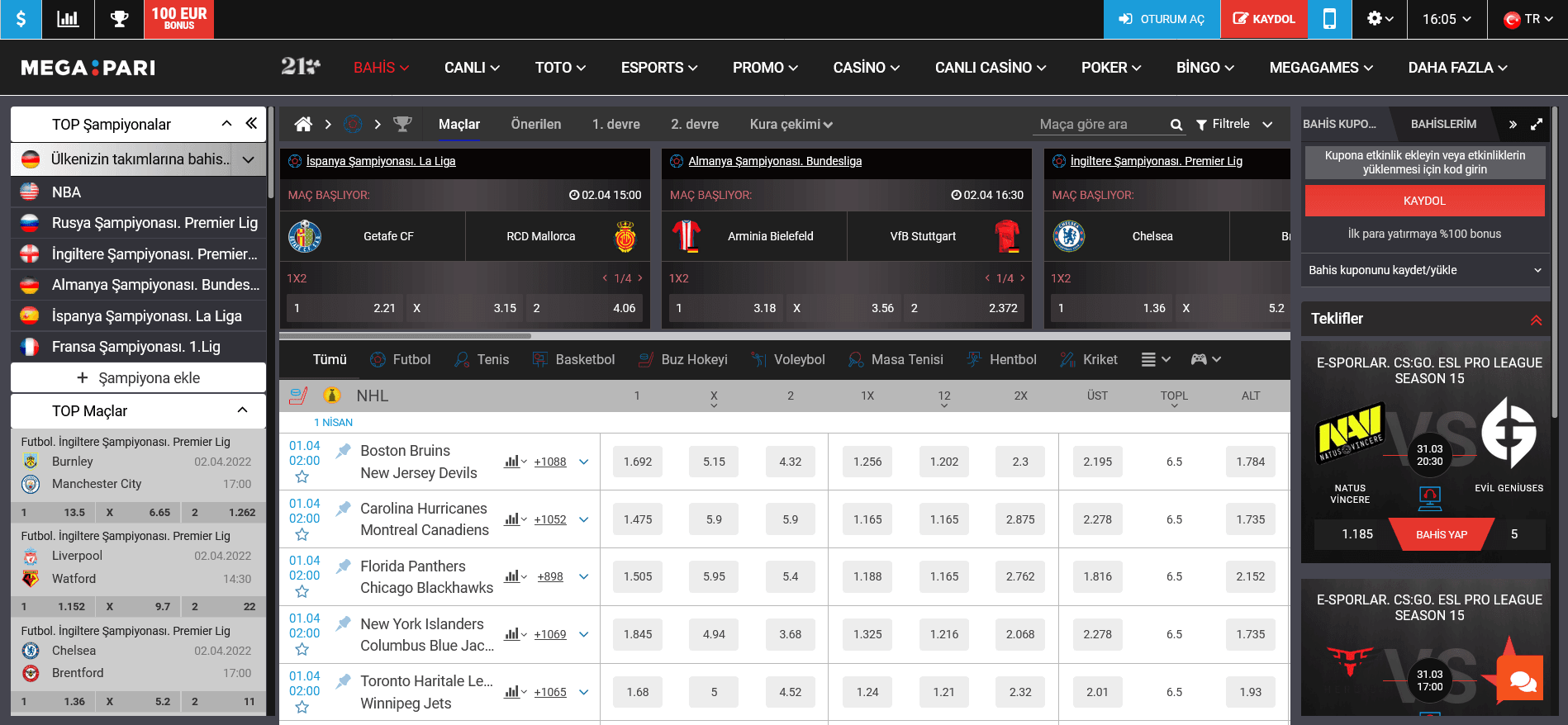This screenshot has height=725, width=1568.
Task: Select odds 1.692 for Boston Bruins
Action: 638,462
